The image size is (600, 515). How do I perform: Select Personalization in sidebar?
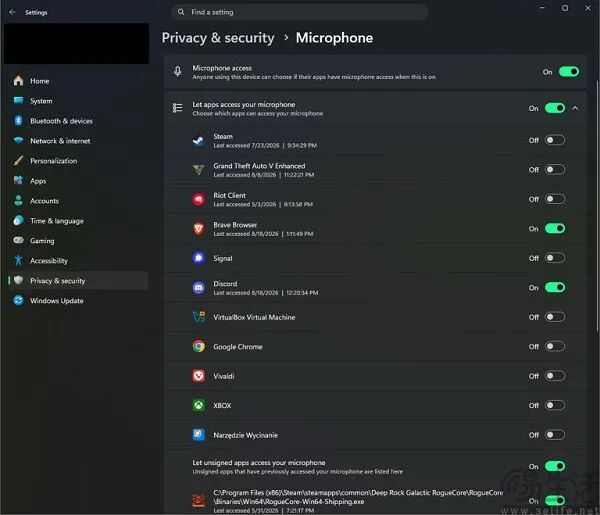(78, 161)
